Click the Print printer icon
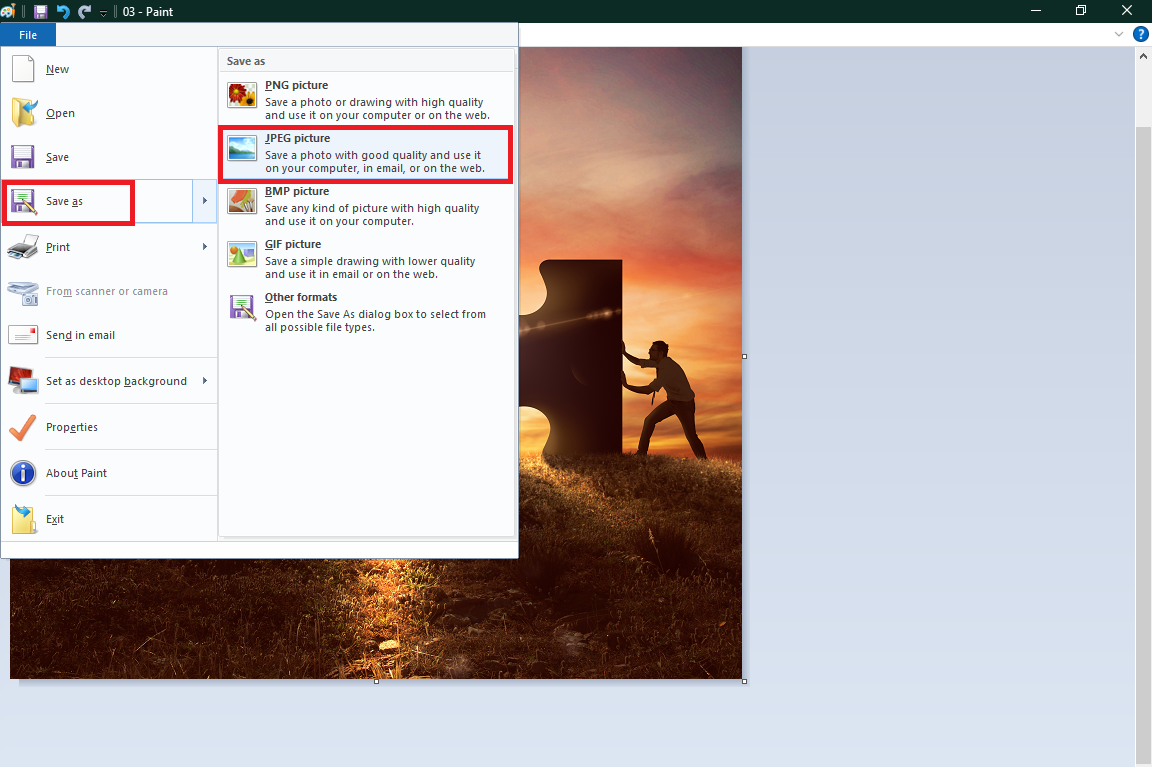This screenshot has width=1152, height=767. click(23, 247)
